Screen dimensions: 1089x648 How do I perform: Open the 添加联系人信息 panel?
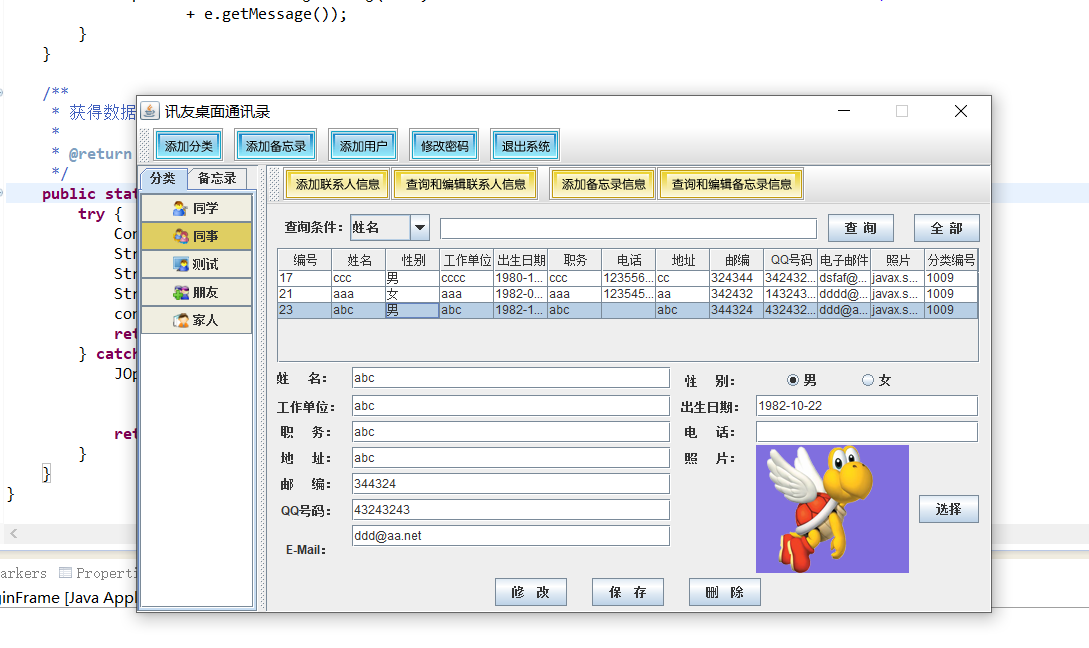pyautogui.click(x=337, y=184)
